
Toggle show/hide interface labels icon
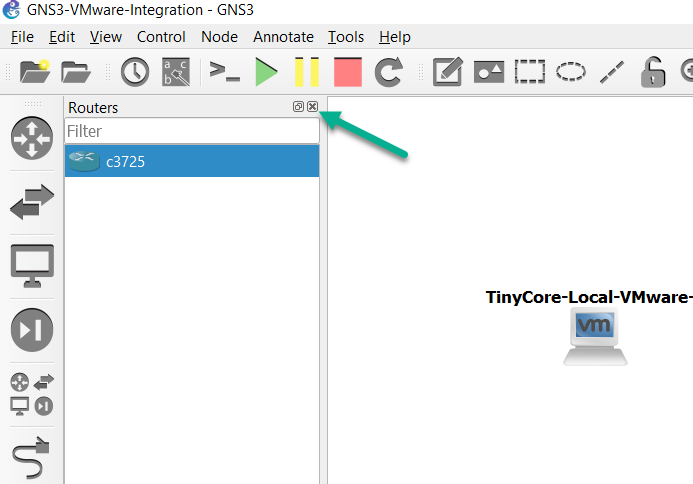[x=176, y=72]
